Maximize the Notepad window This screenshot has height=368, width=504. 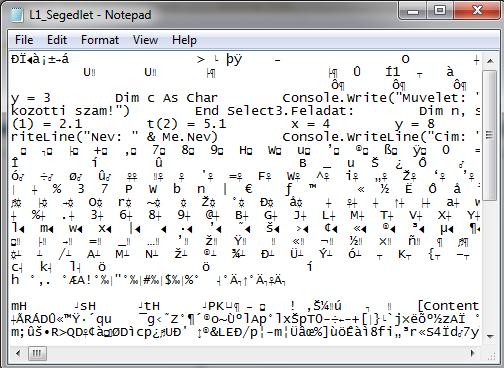440,11
